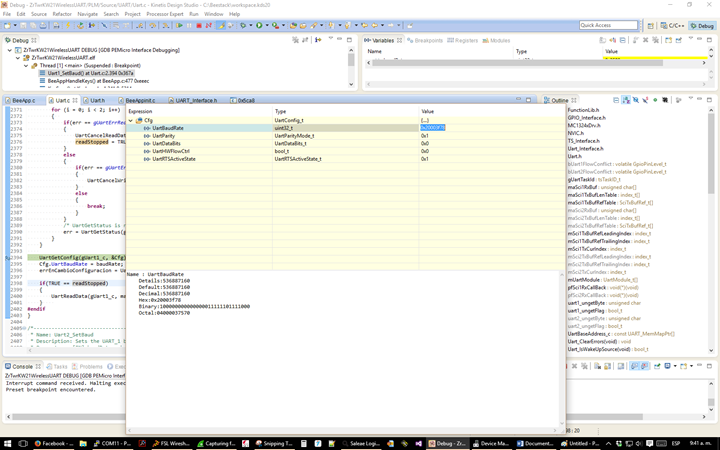This screenshot has height=450, width=720.
Task: Select Uart1_SetBaud() stack frame
Action: coord(90,73)
